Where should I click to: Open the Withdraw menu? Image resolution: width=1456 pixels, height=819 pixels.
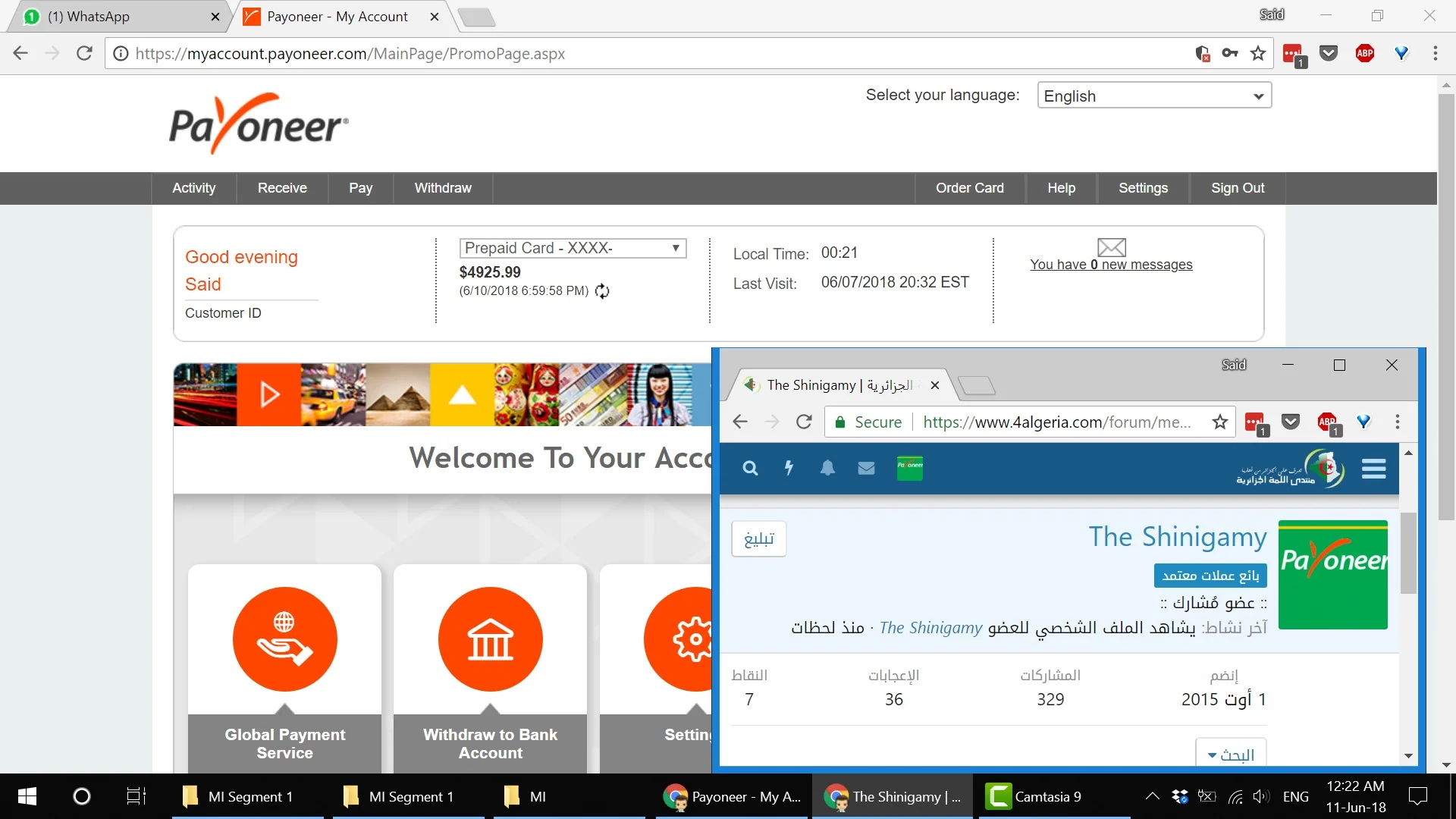coord(442,188)
